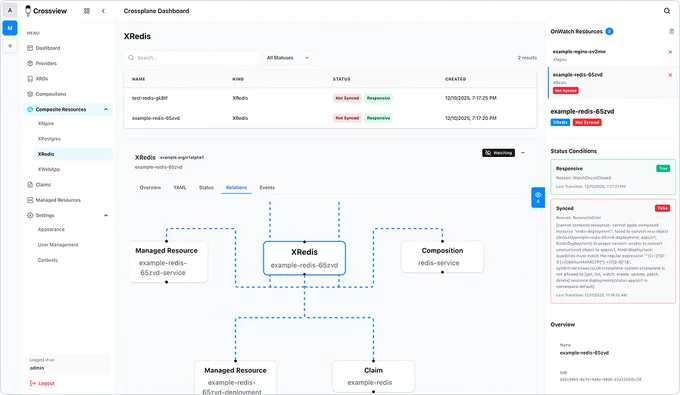Collapse the Composite Resources submenu chevron

[106, 109]
